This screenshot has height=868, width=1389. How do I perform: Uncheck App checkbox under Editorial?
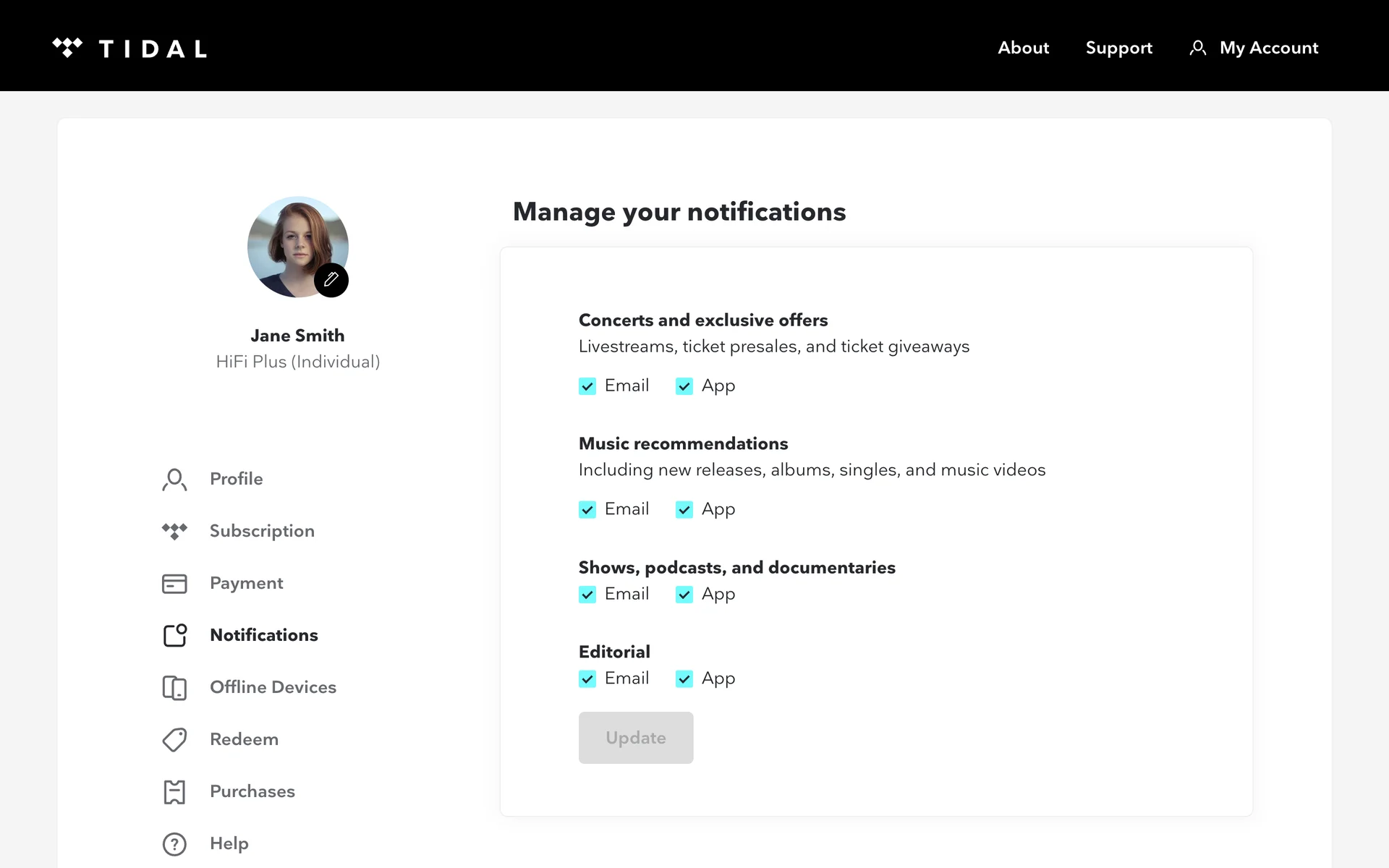click(x=684, y=679)
